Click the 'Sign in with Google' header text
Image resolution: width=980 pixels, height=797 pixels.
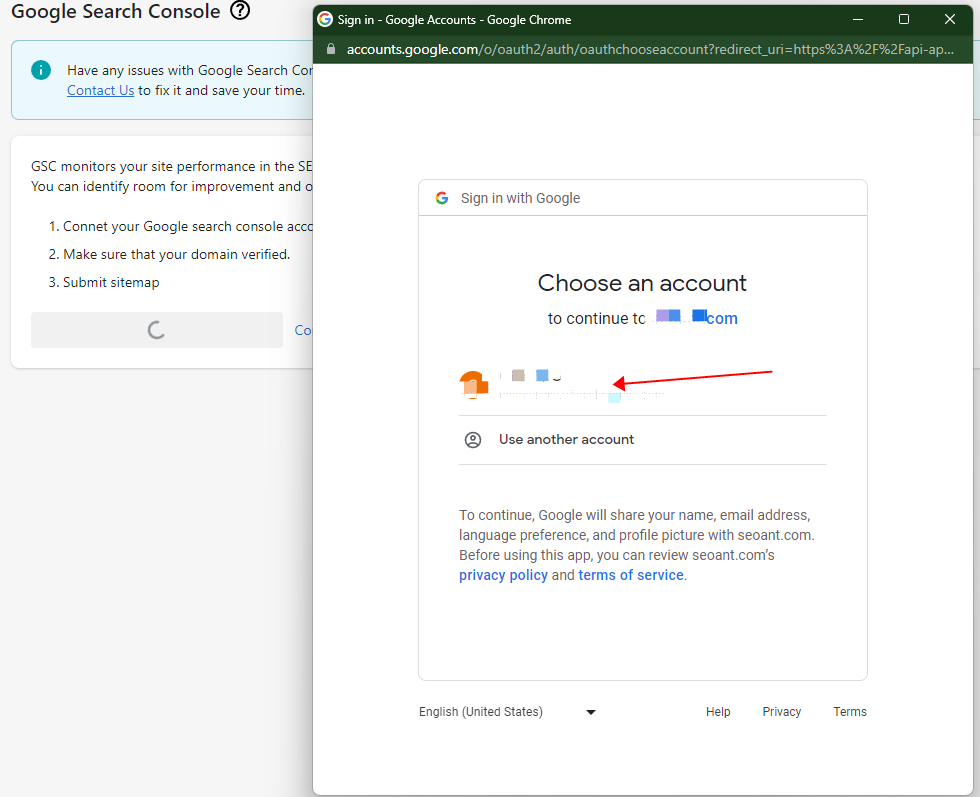point(521,198)
